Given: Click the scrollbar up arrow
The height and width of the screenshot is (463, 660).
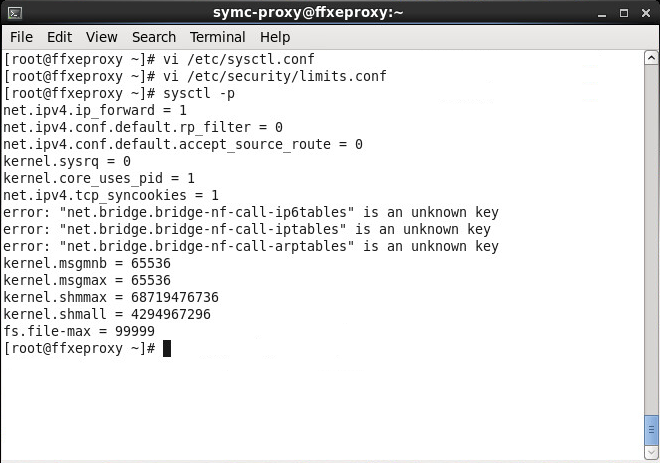Looking at the screenshot, I should tap(651, 59).
